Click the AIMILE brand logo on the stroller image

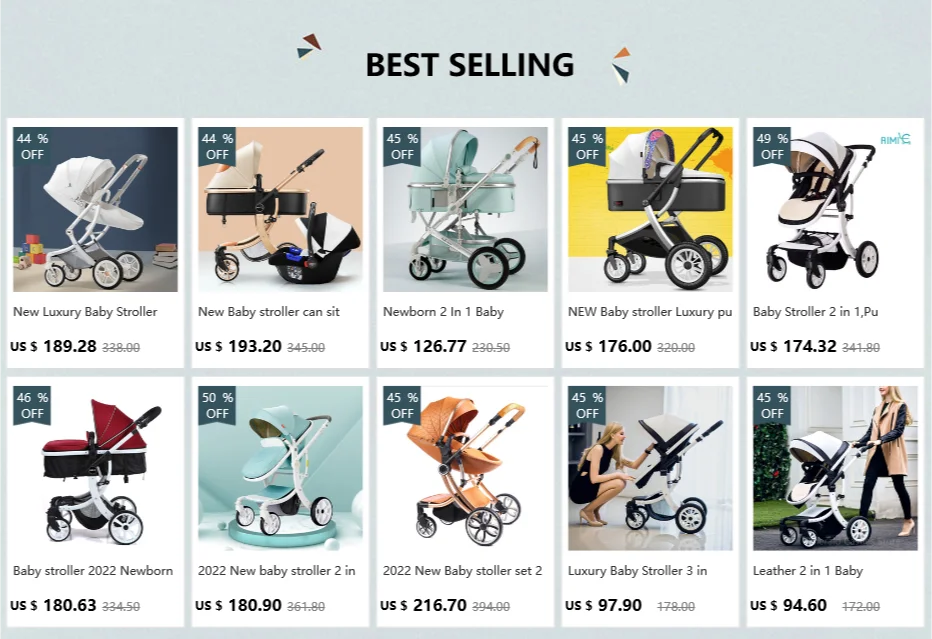tap(895, 140)
